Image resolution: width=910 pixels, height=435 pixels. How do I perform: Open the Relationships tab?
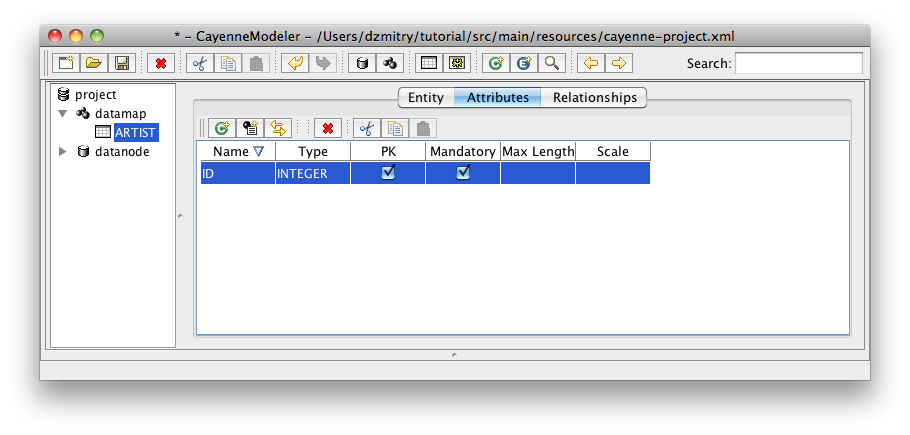pos(594,98)
